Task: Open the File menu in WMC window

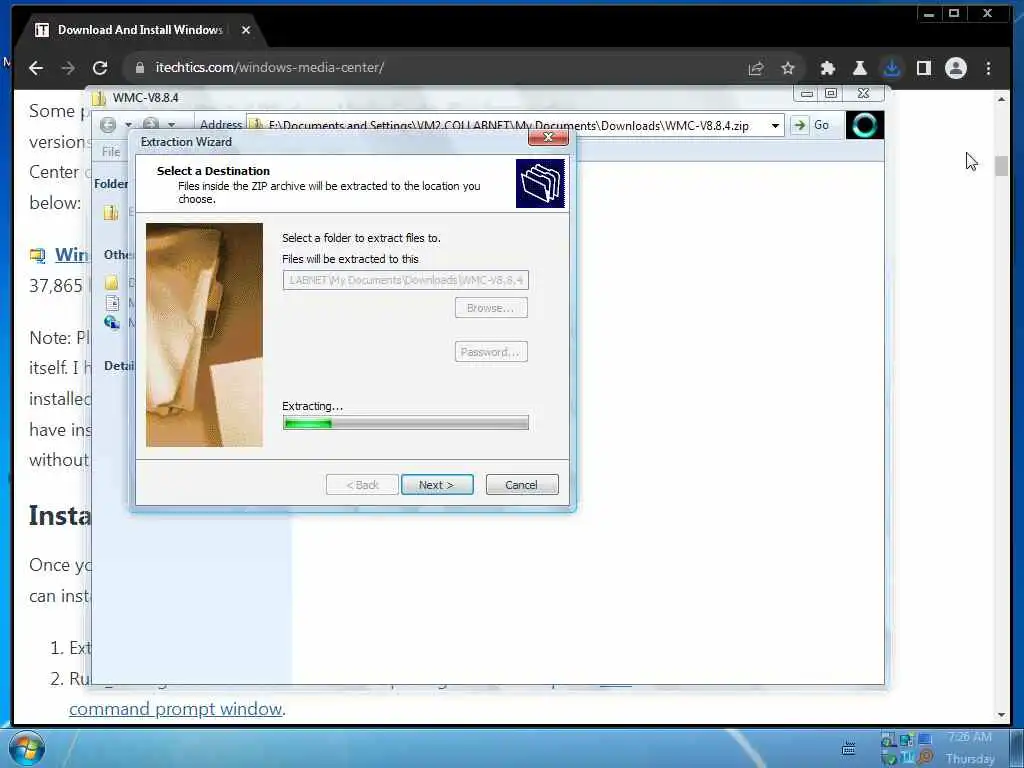Action: click(111, 152)
